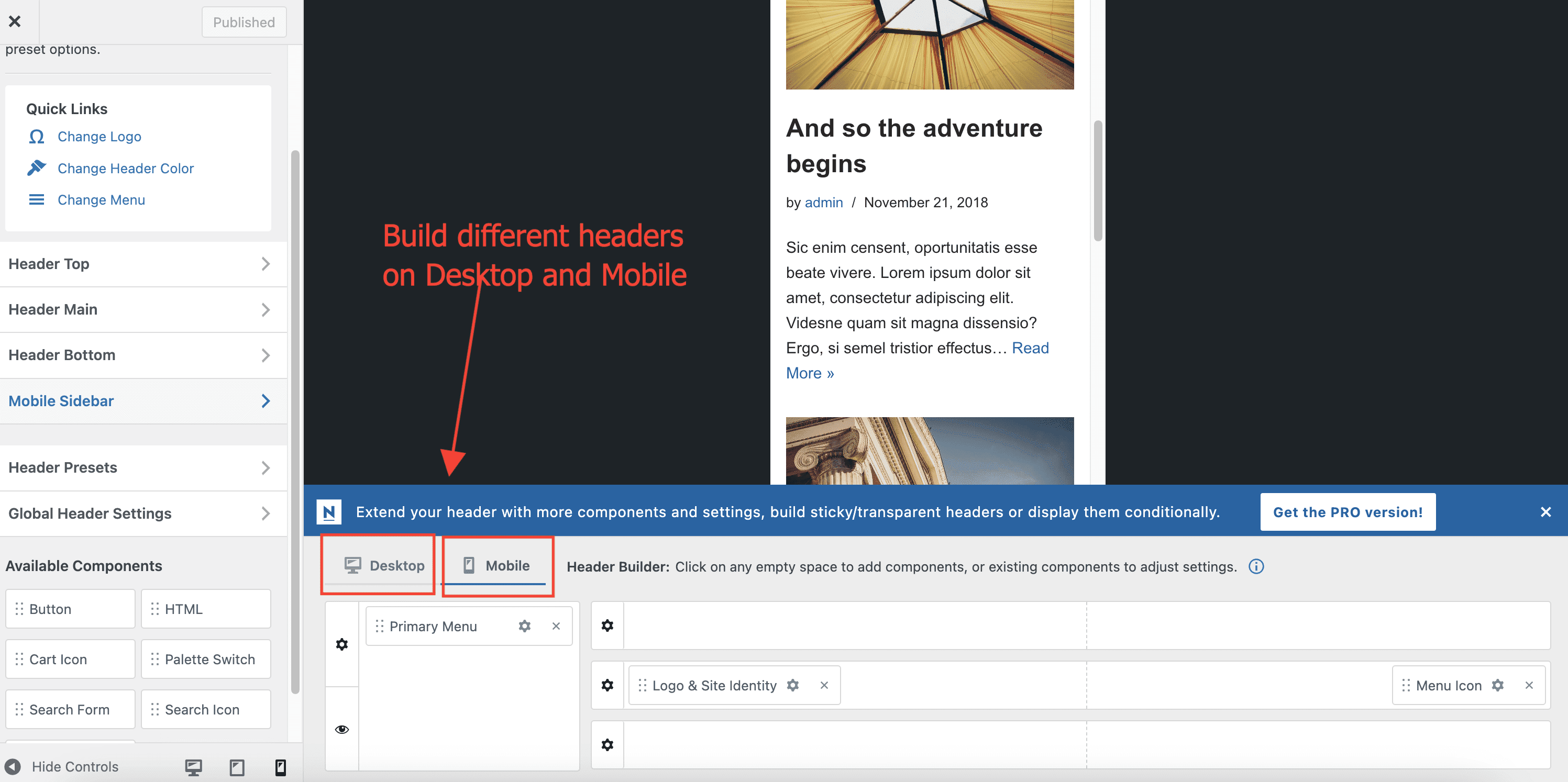Switch preview to tablet device icon
The width and height of the screenshot is (1568, 782).
[237, 767]
